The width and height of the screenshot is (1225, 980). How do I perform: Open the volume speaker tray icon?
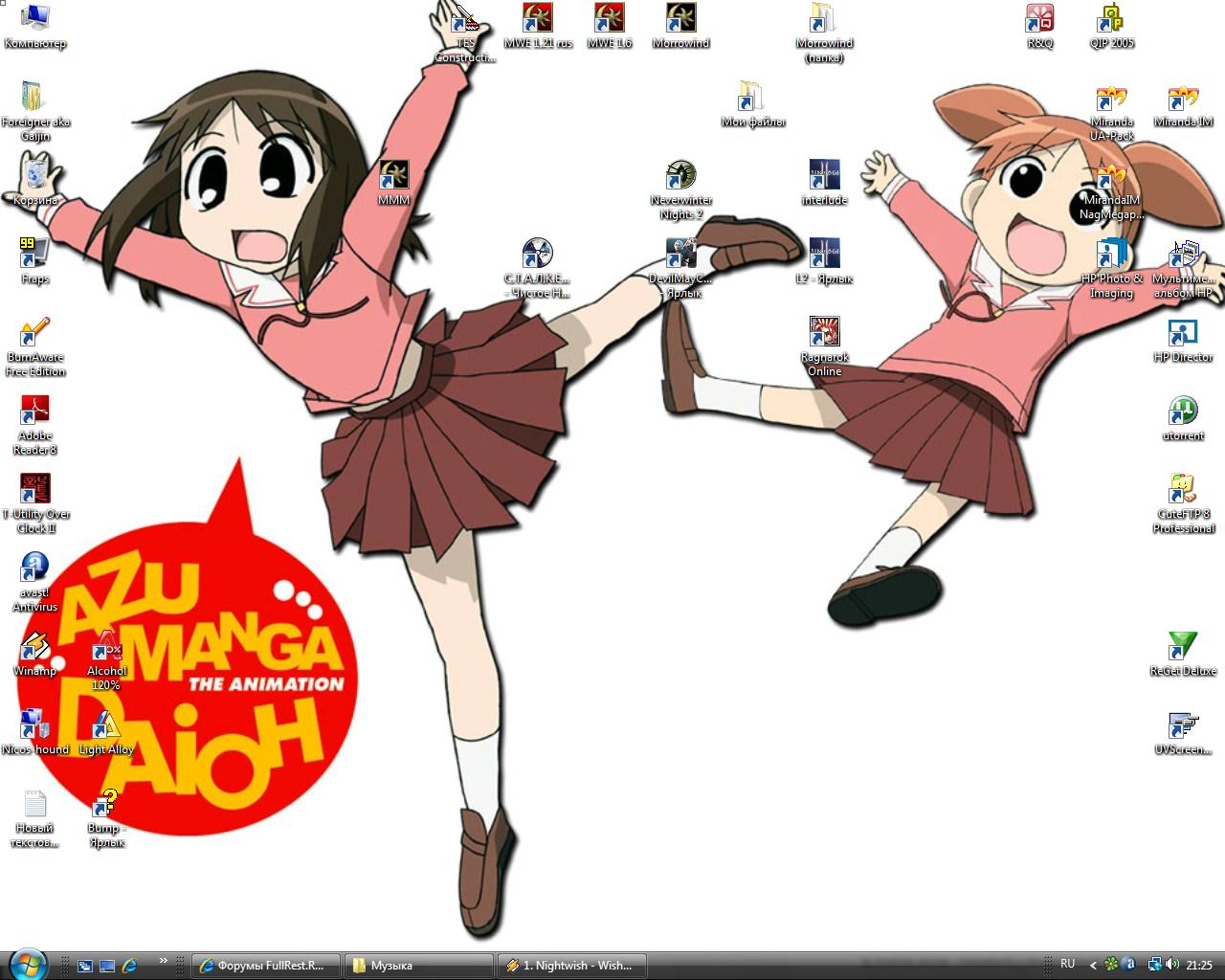[1172, 965]
